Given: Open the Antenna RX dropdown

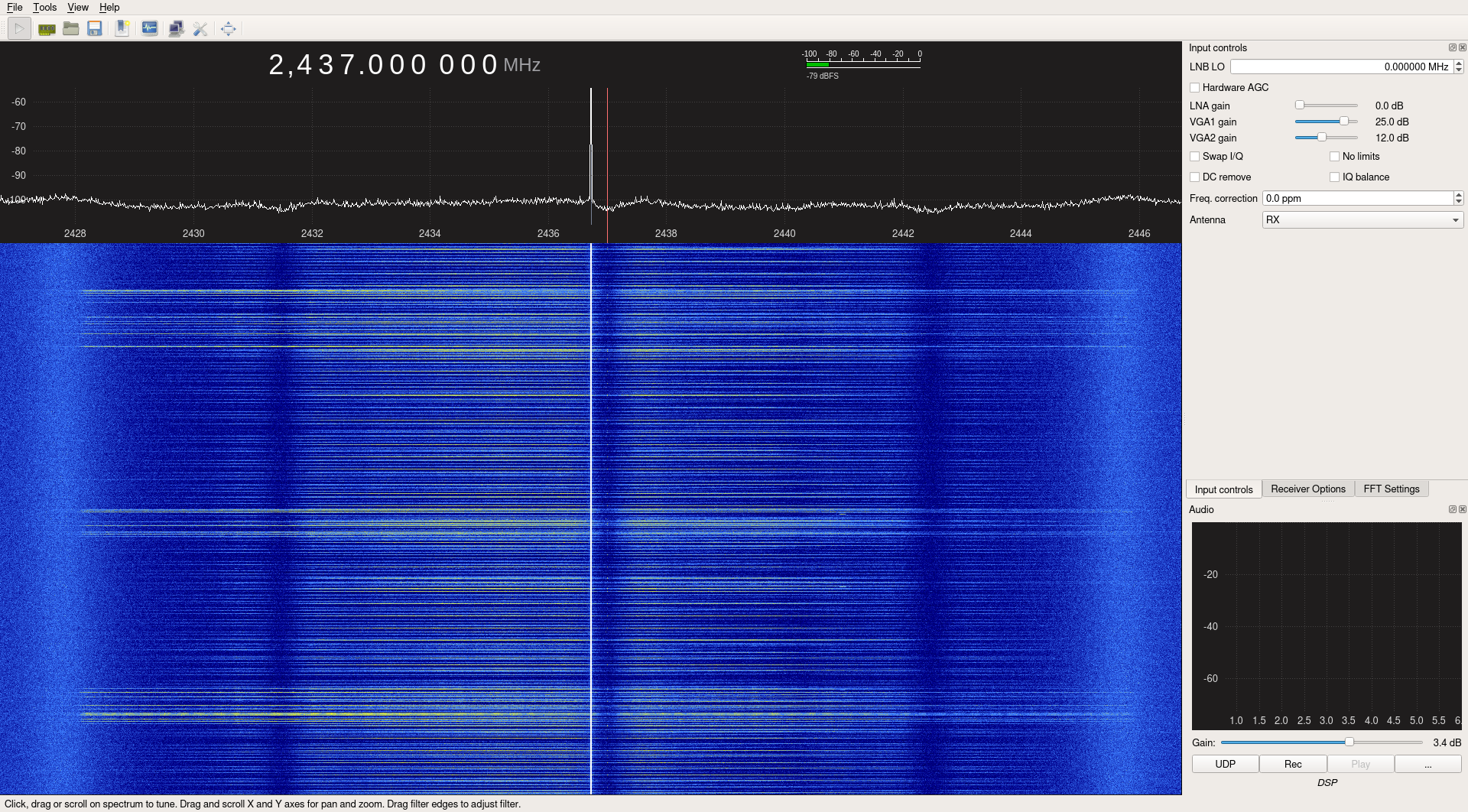Looking at the screenshot, I should pos(1362,220).
